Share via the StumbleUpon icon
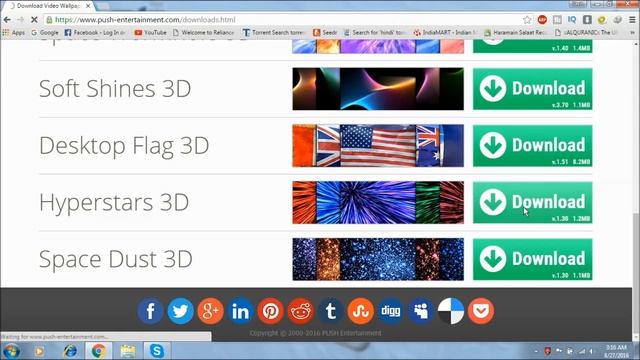The height and width of the screenshot is (360, 640). tap(360, 311)
